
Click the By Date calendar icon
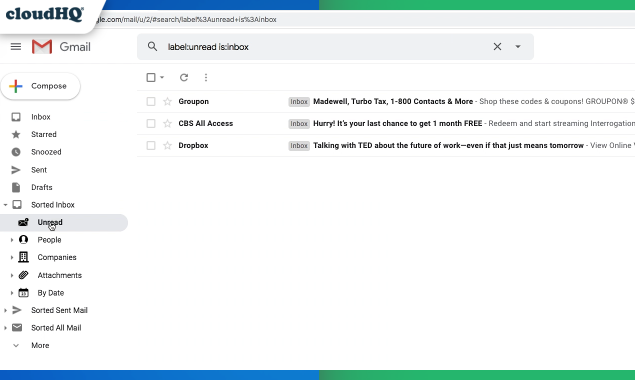click(23, 292)
